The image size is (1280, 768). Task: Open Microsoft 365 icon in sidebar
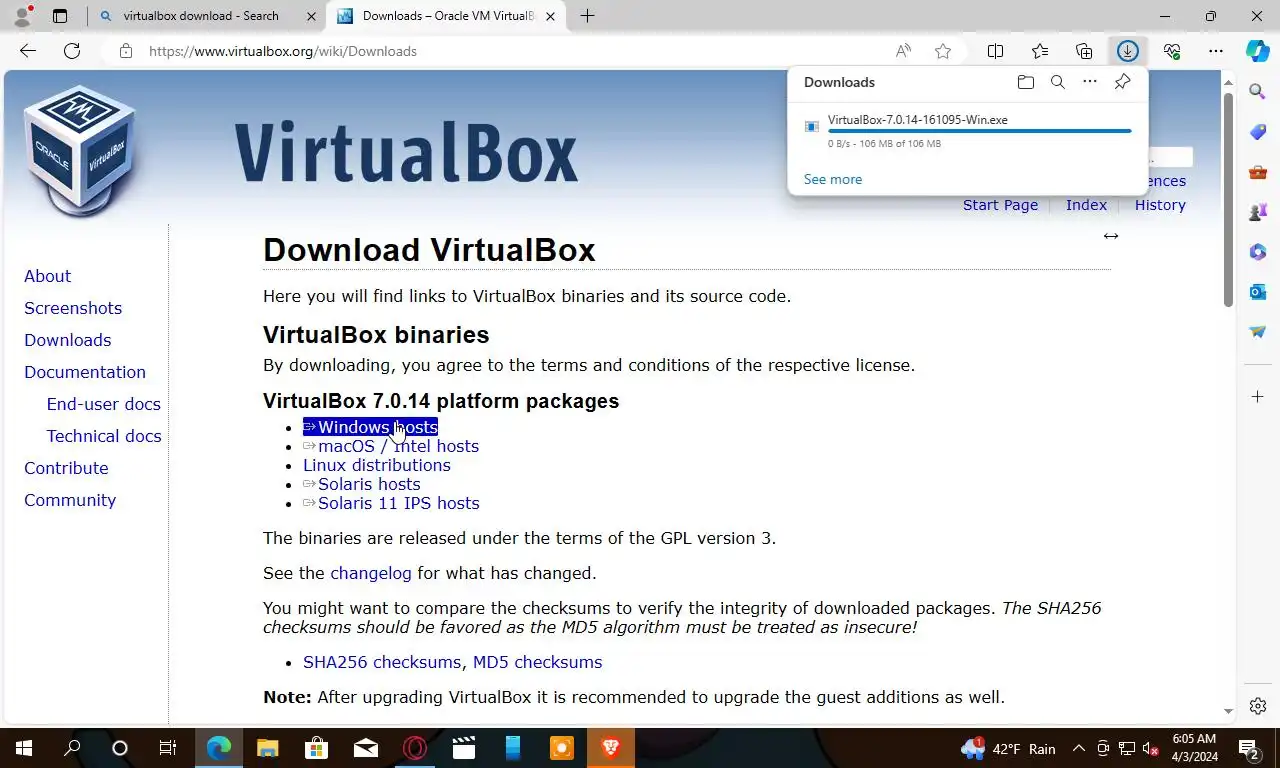click(x=1258, y=252)
